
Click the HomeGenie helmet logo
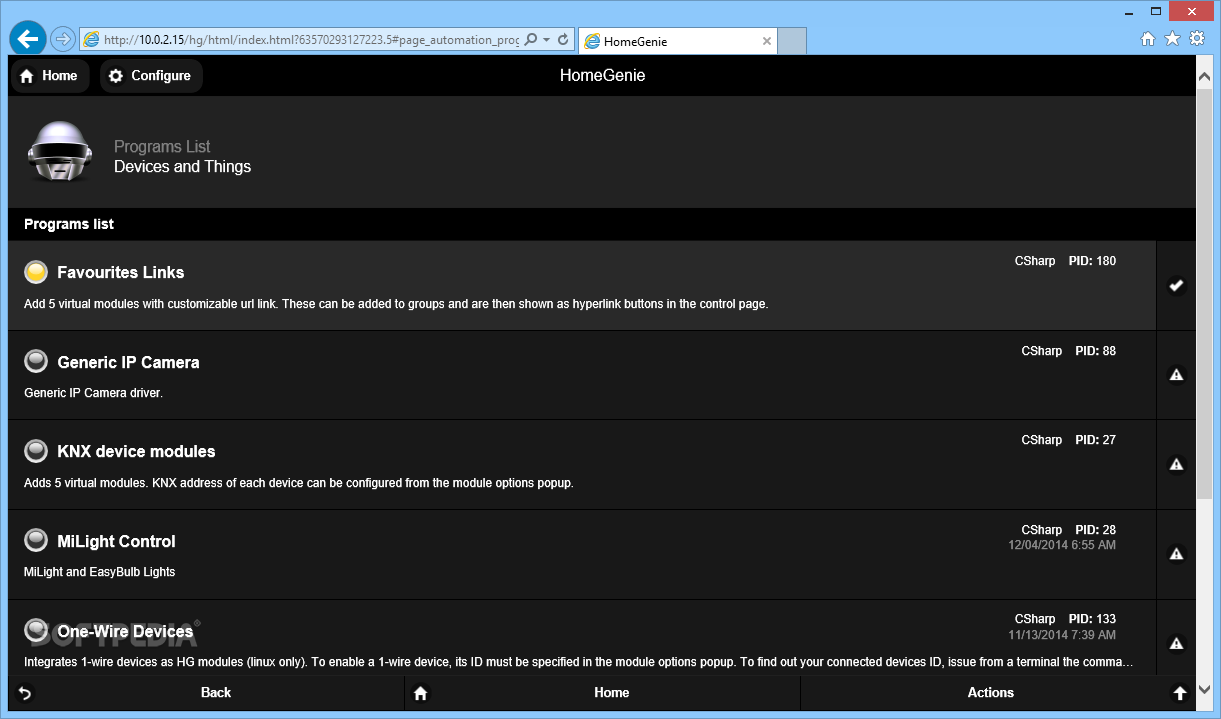(x=59, y=152)
